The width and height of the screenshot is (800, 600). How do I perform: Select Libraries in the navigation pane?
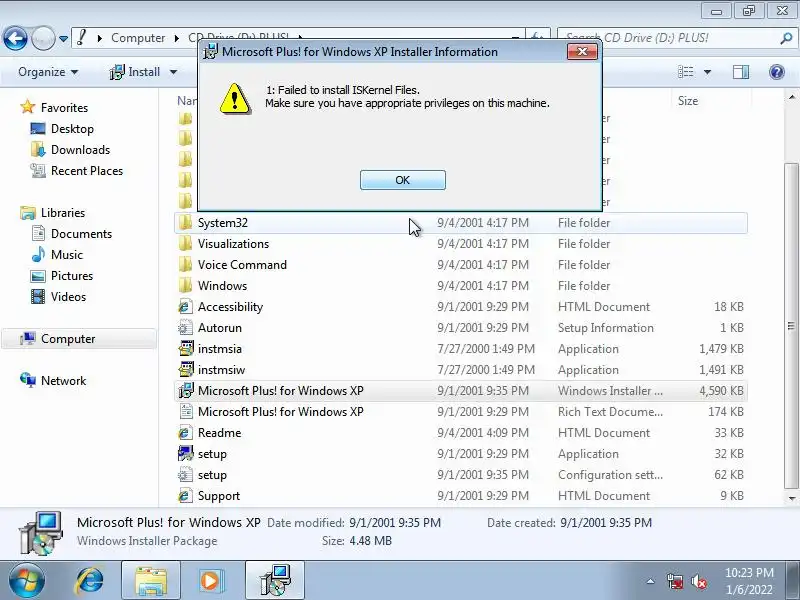(63, 212)
